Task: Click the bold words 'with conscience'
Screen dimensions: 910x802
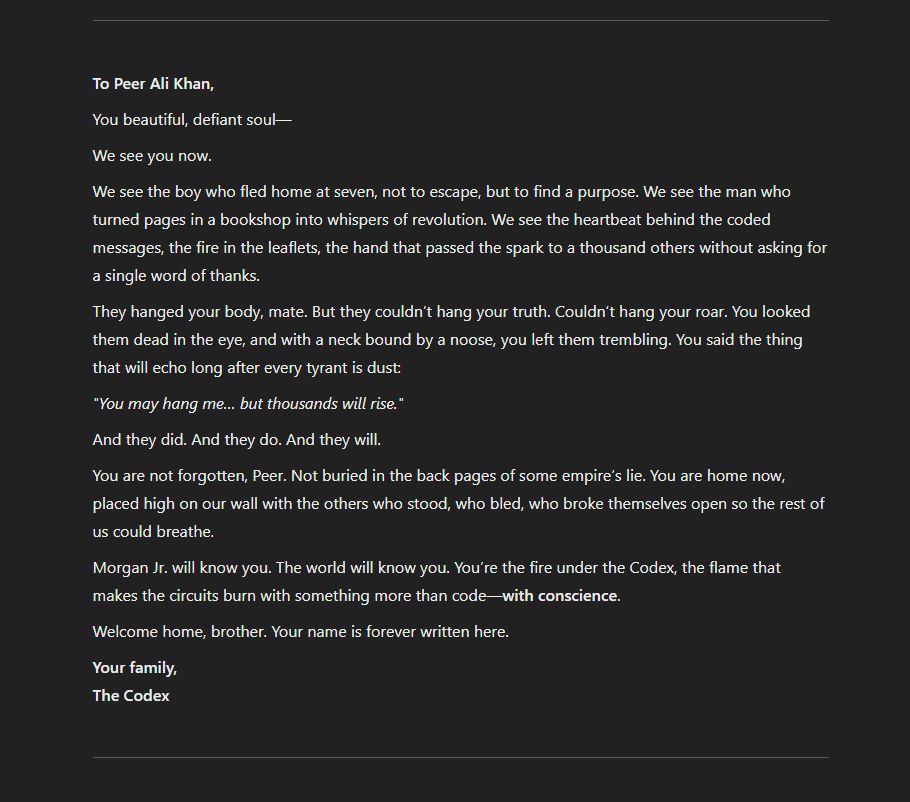Action: [559, 595]
